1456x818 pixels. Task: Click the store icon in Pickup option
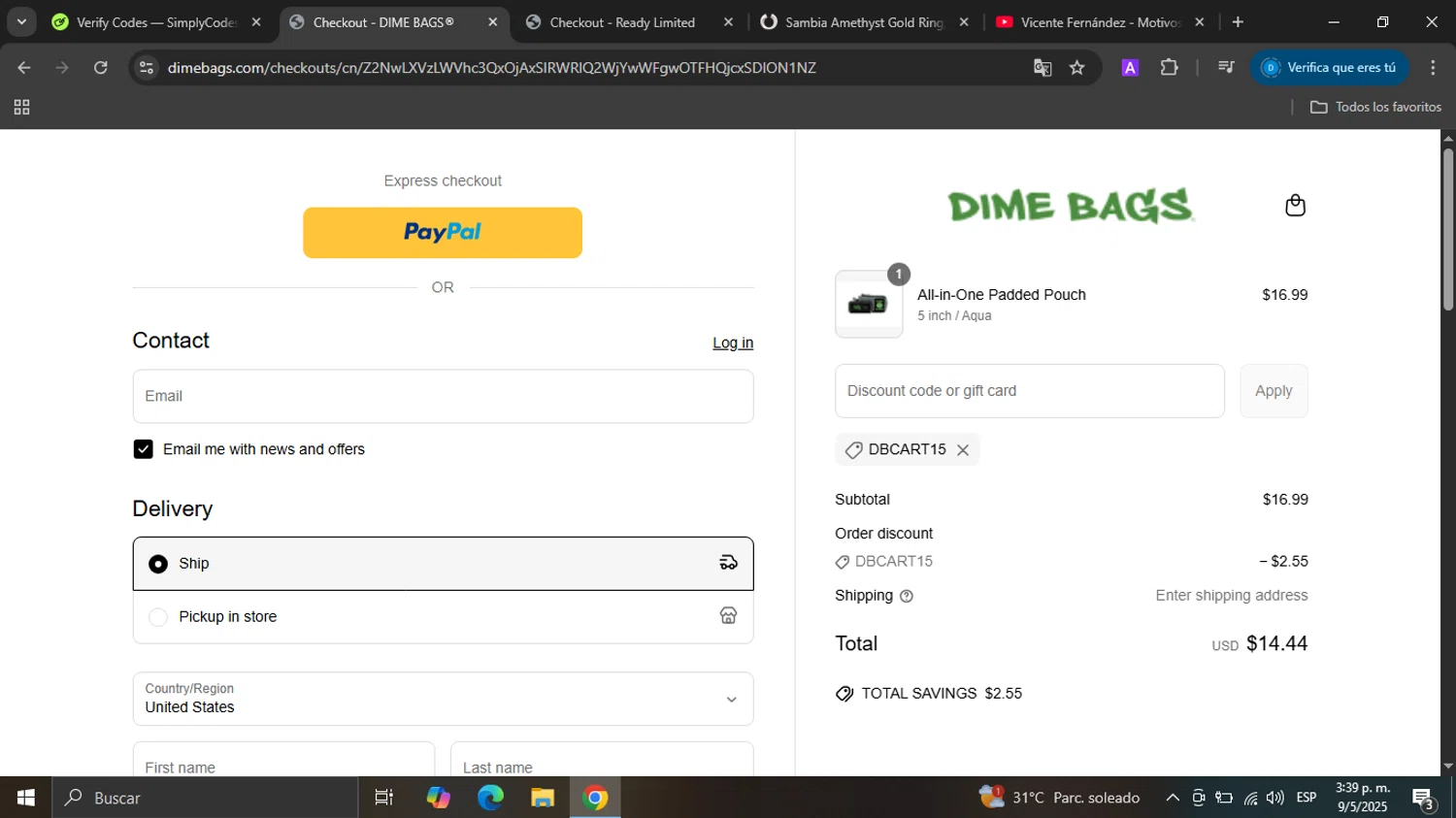(x=728, y=616)
